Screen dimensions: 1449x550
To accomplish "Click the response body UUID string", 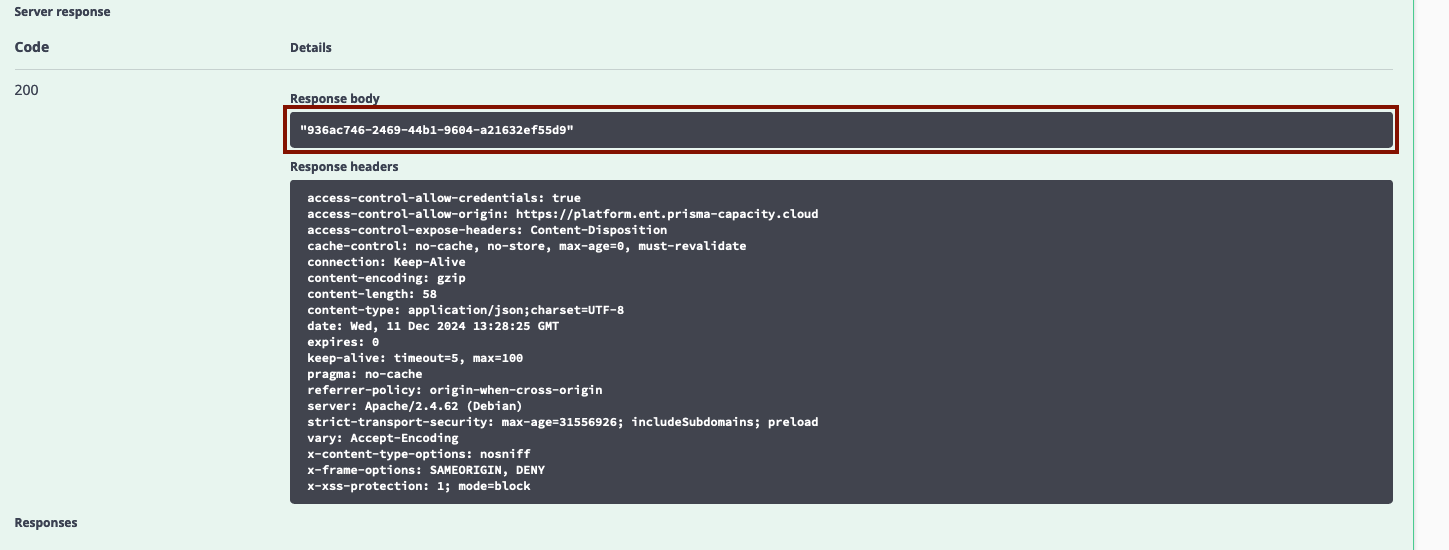I will coord(437,130).
